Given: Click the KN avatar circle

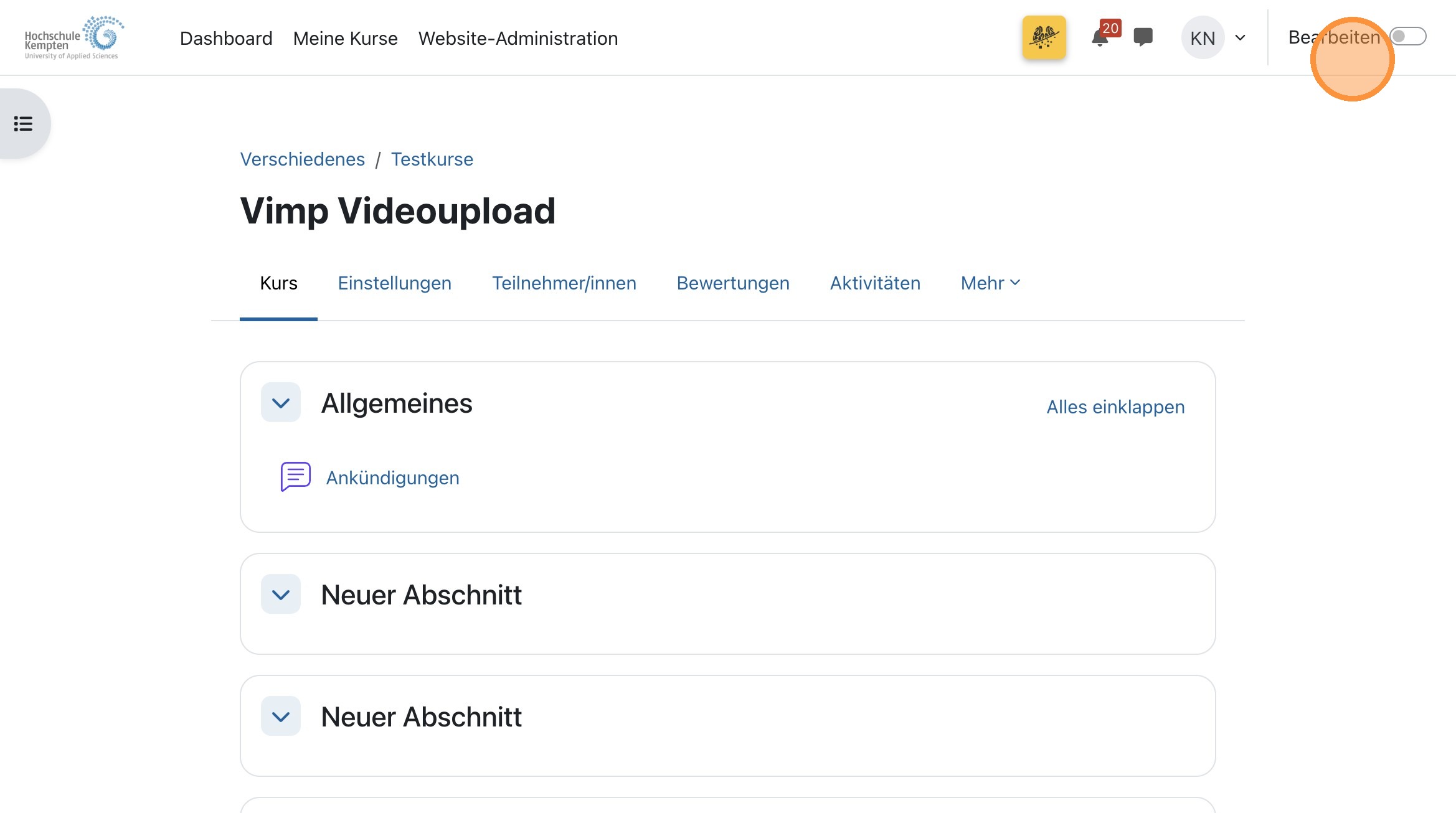Looking at the screenshot, I should 1202,37.
